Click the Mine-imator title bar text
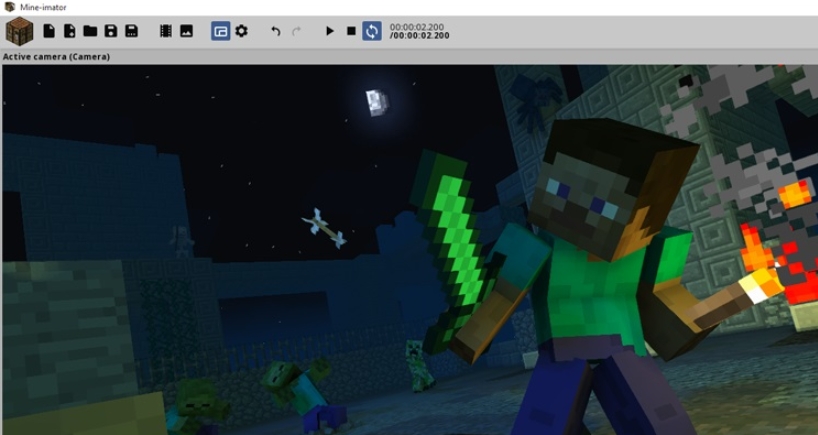Screen dimensions: 818x435 click(x=43, y=7)
